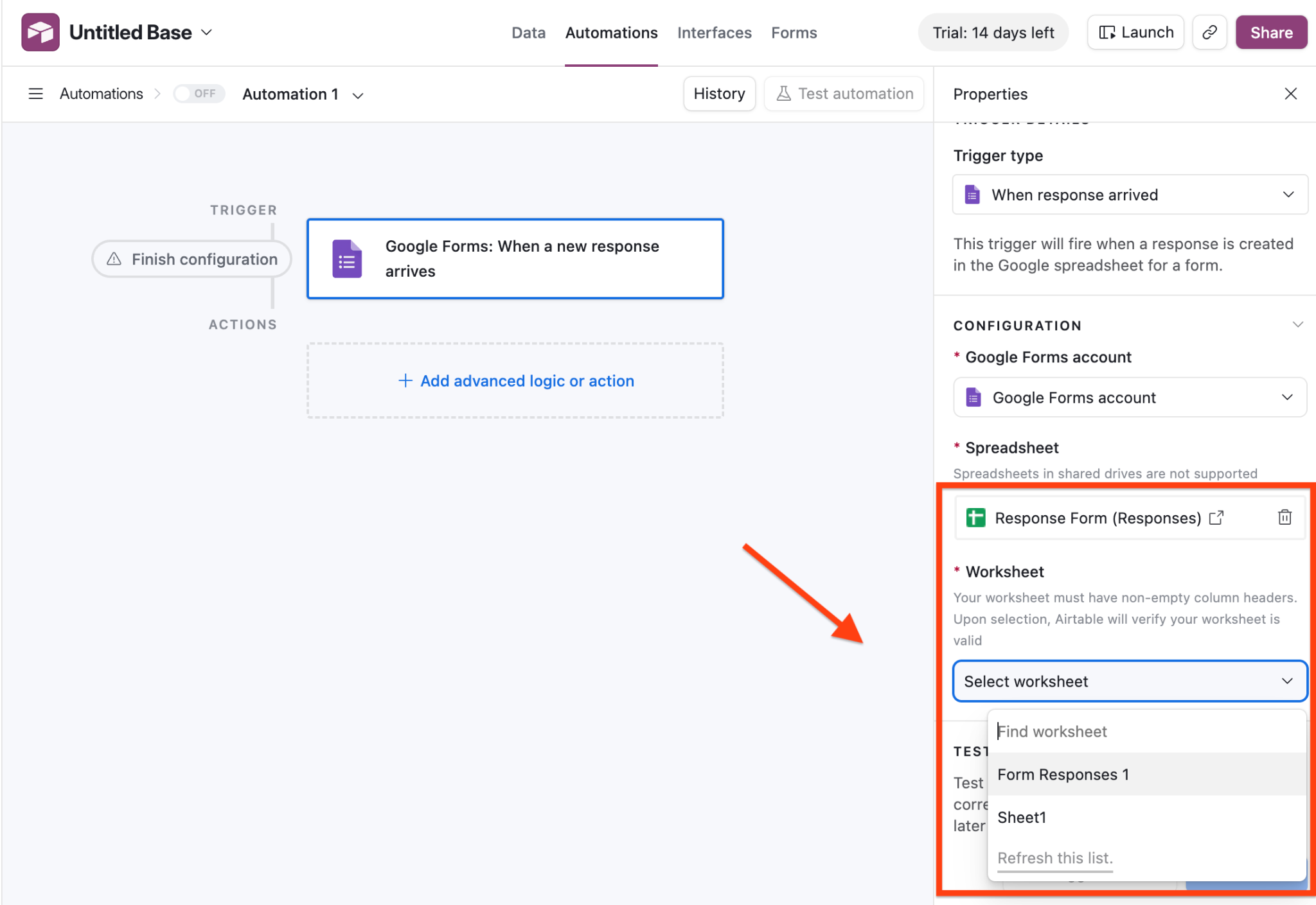Screen dimensions: 1316x905
Task: Open the Select worksheet dropdown
Action: [1129, 681]
